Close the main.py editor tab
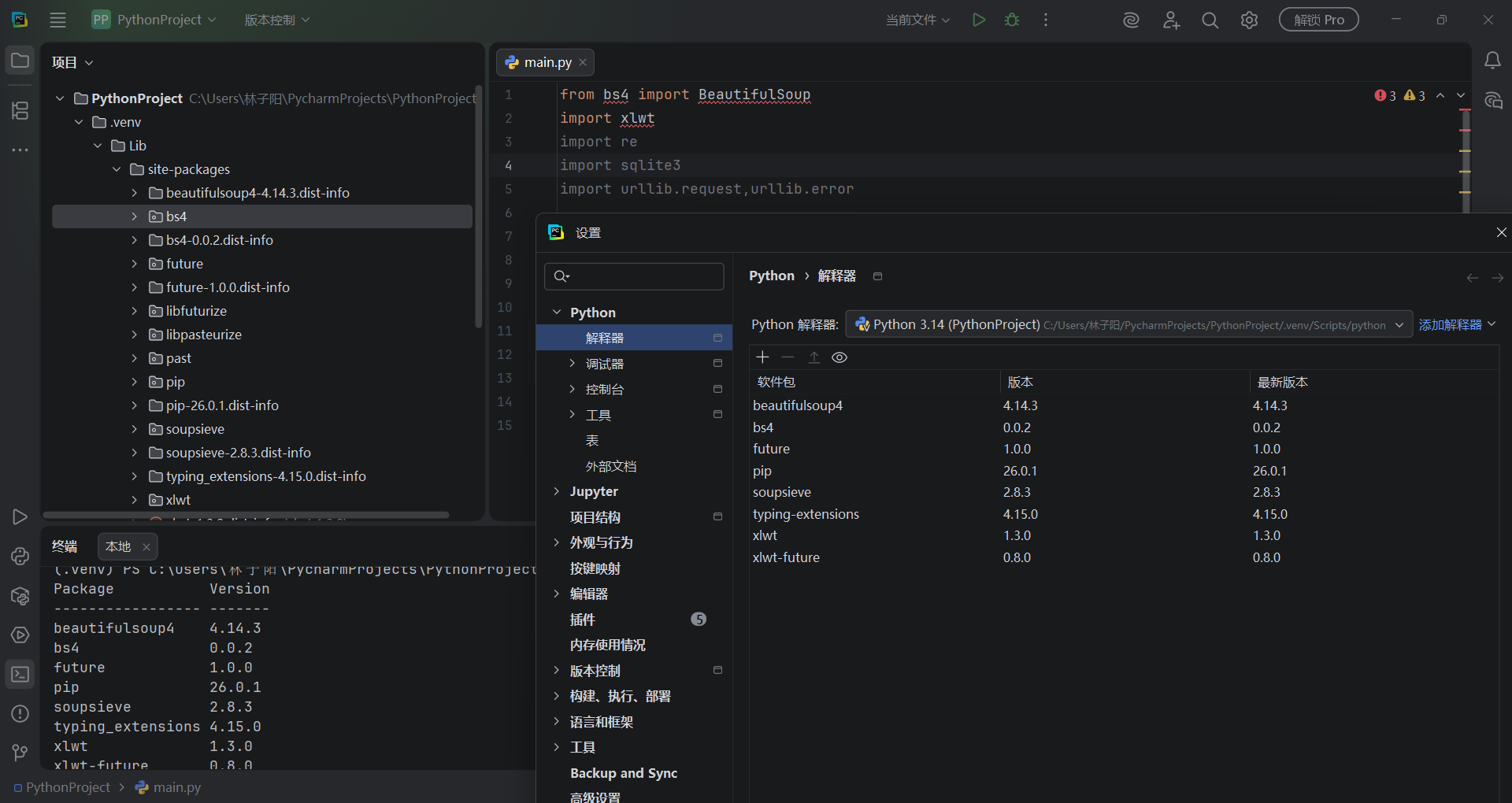 (x=583, y=62)
